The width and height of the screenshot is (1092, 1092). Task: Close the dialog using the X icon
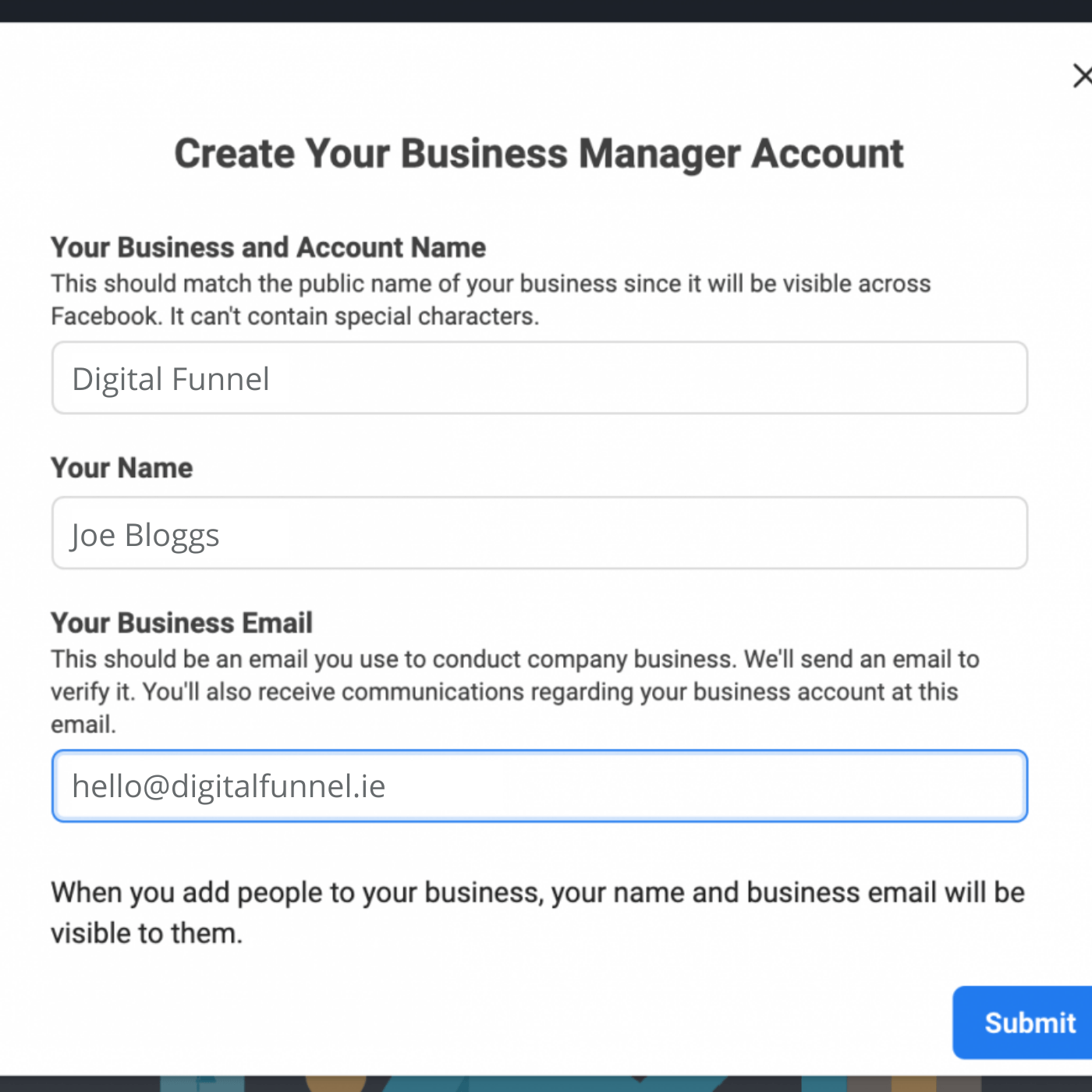tap(1082, 76)
